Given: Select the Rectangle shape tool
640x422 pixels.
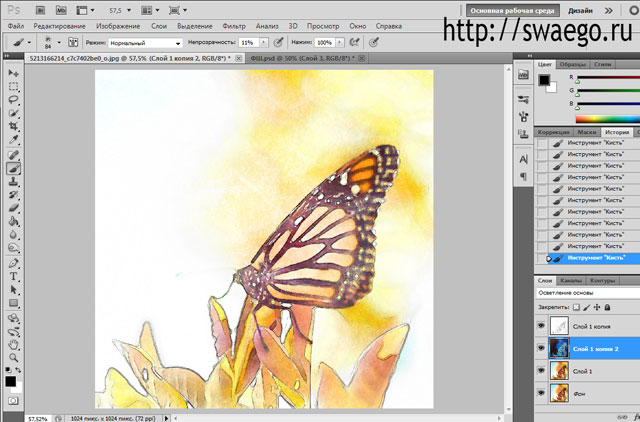Looking at the screenshot, I should [x=13, y=303].
